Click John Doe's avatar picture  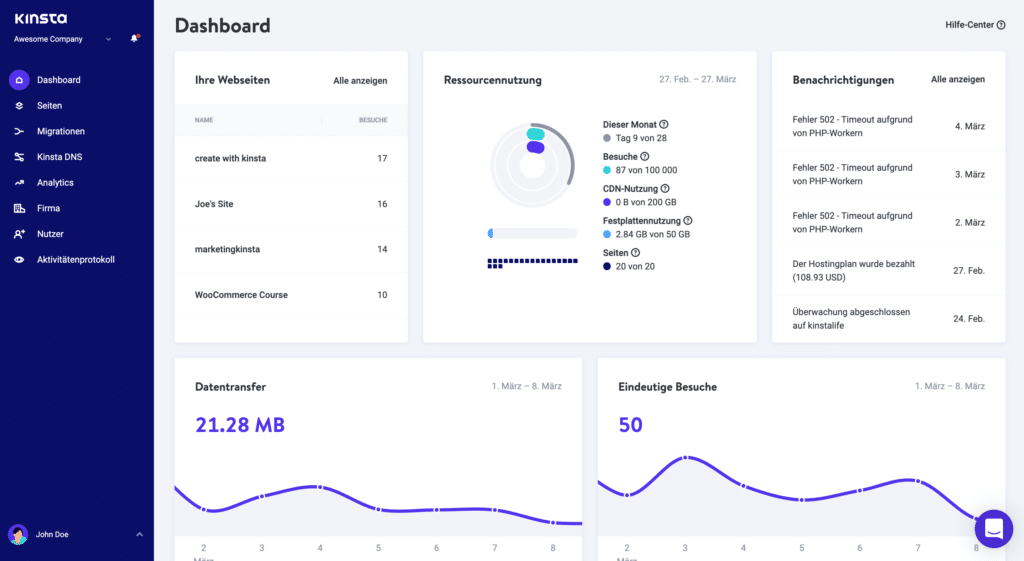tap(18, 535)
